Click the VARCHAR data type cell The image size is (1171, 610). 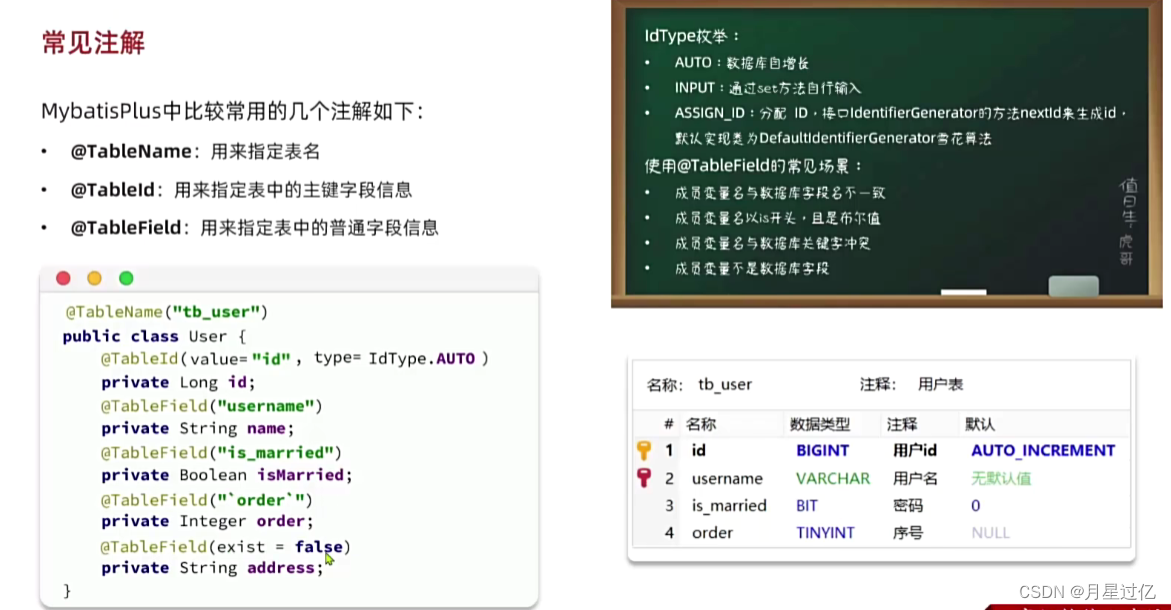pos(833,479)
